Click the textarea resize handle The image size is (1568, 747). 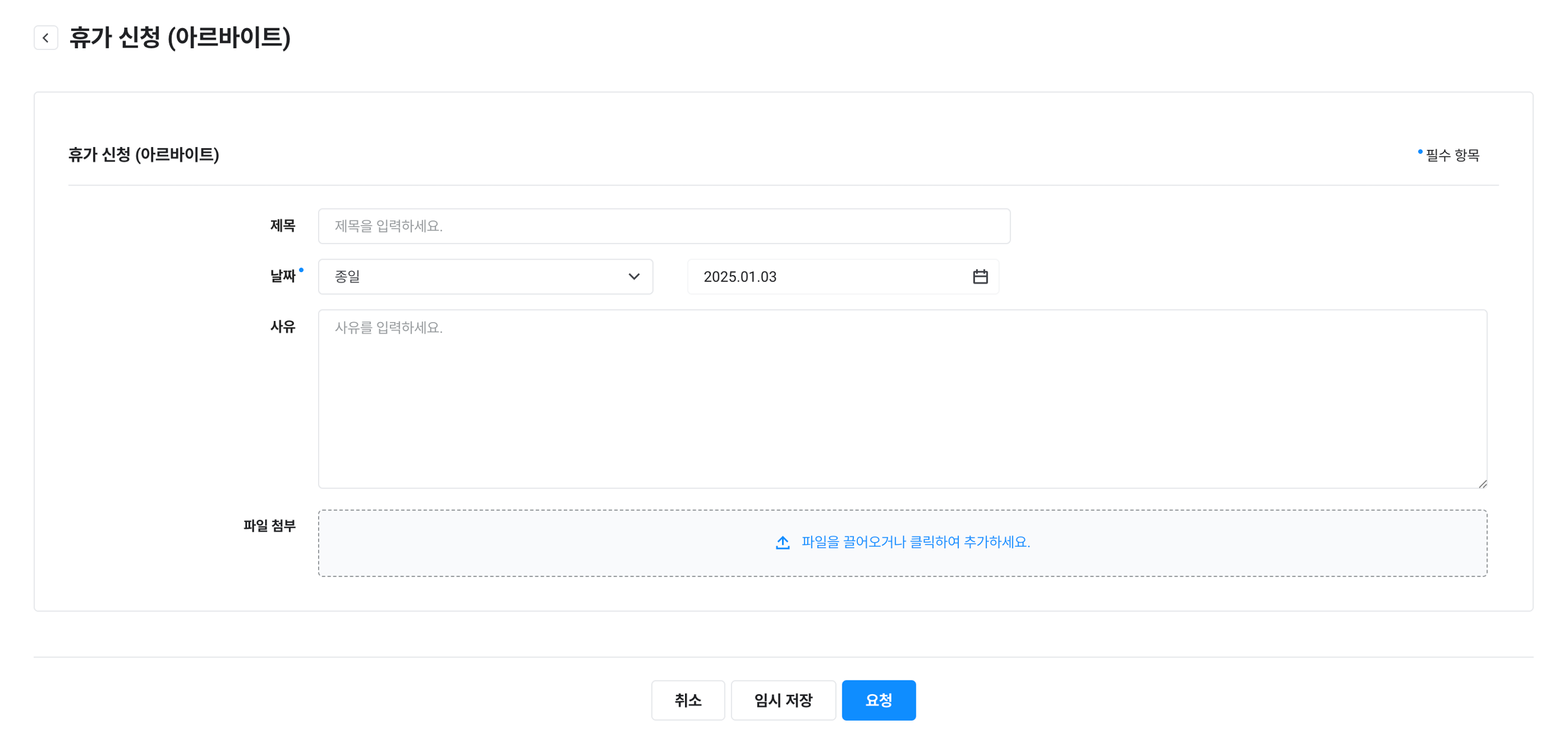pyautogui.click(x=1482, y=484)
